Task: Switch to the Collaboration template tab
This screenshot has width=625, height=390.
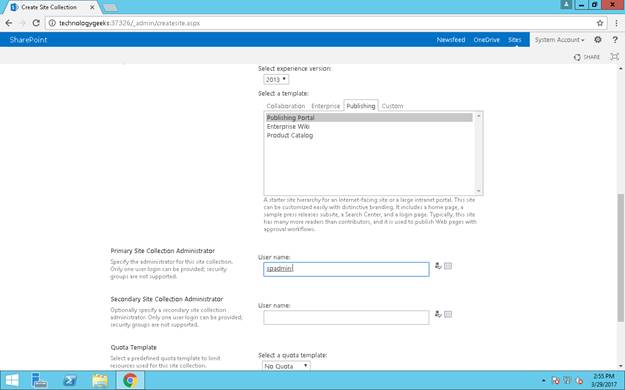Action: [285, 106]
